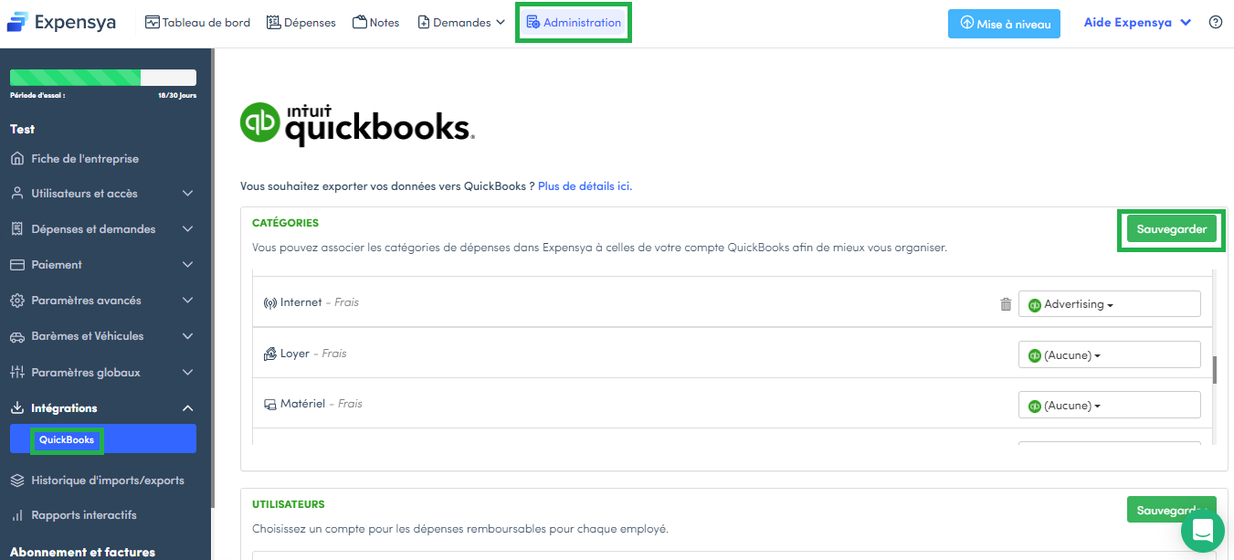This screenshot has width=1234, height=560.
Task: Click the UTILISATEURS section heading
Action: click(x=288, y=504)
